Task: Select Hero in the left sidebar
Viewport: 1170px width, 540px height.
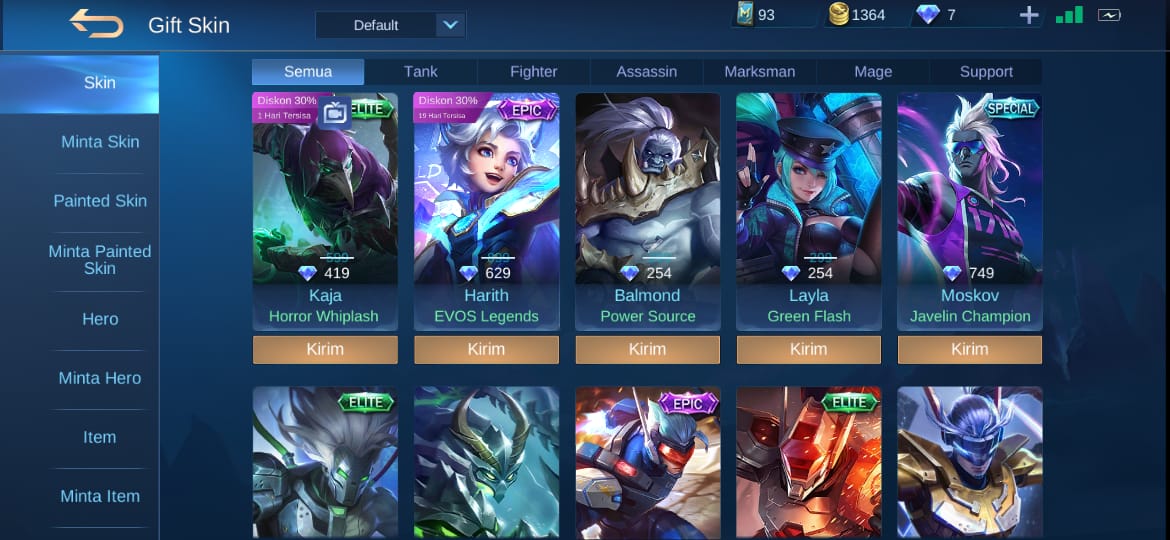Action: pos(100,319)
